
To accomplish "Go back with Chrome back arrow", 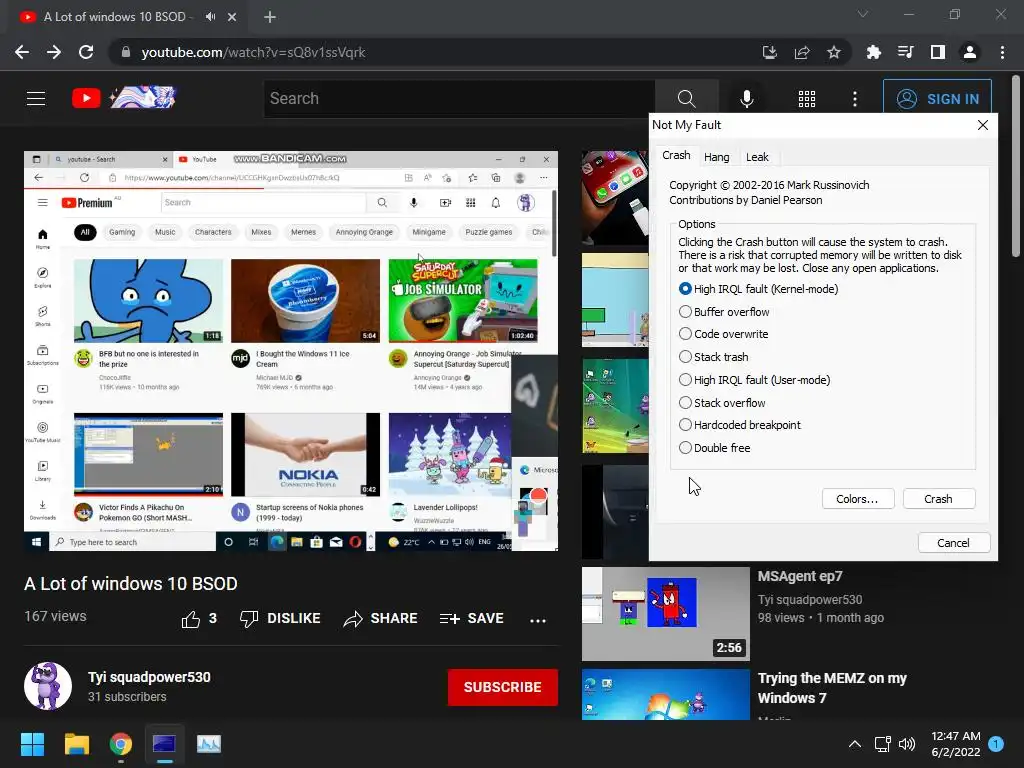I will click(22, 52).
